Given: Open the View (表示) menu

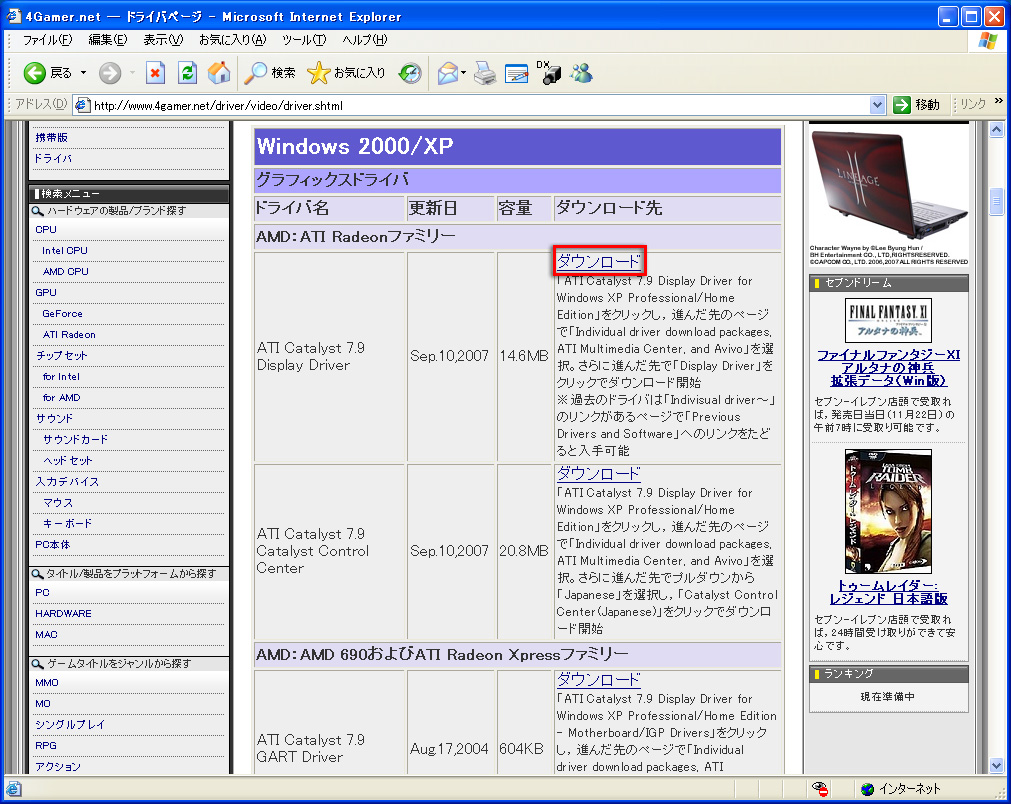Looking at the screenshot, I should (163, 40).
